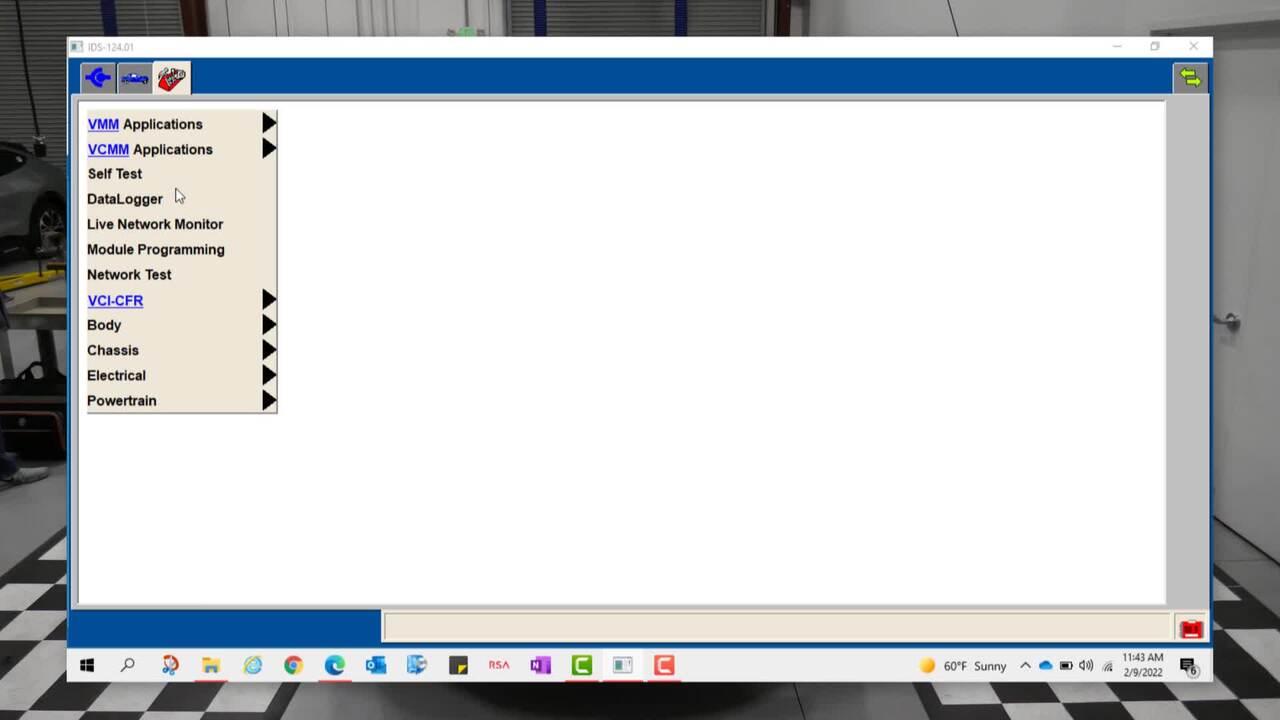Select DataLogger menu item
The width and height of the screenshot is (1280, 720).
click(x=124, y=199)
